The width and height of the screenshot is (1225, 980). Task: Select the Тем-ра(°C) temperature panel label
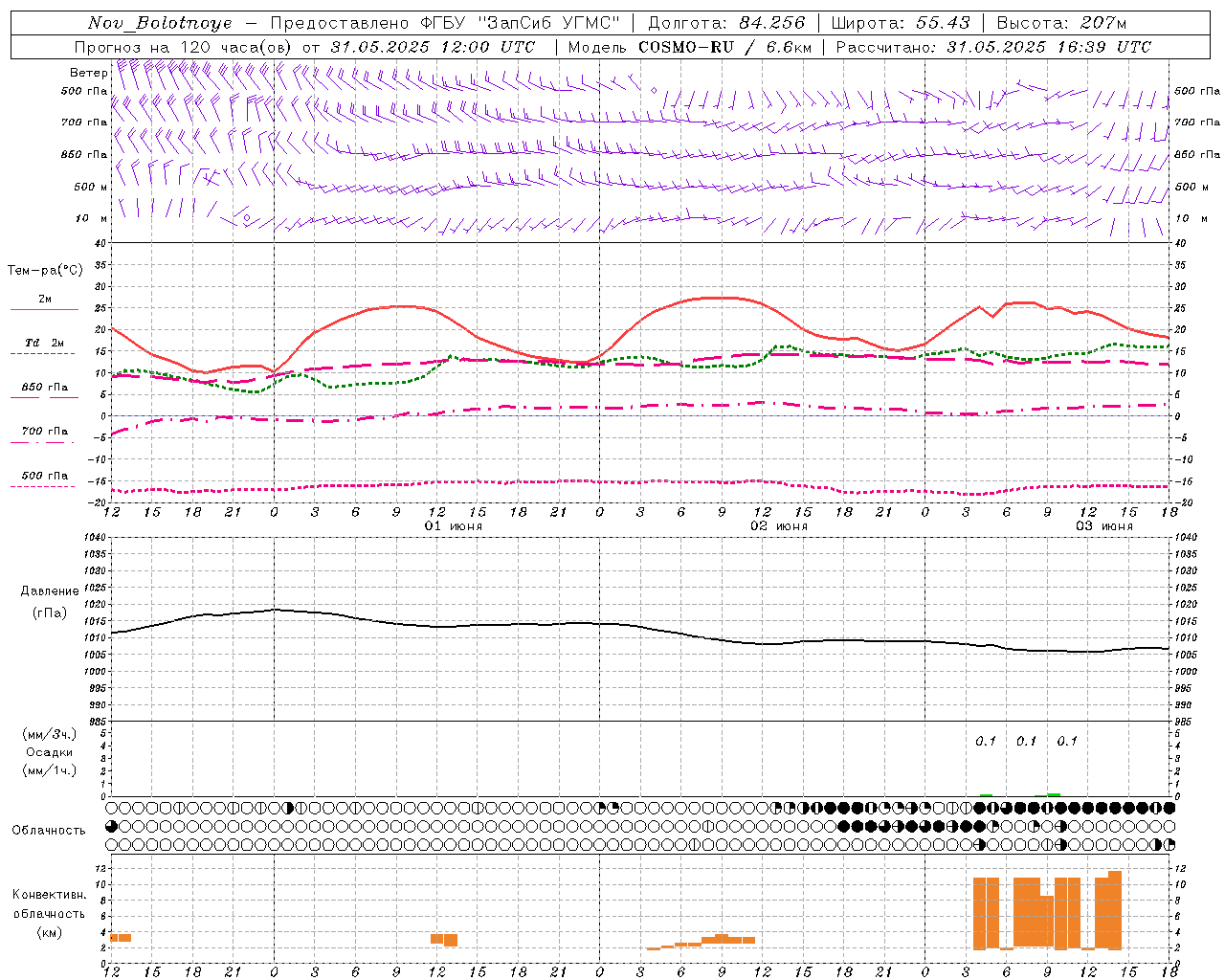(45, 271)
